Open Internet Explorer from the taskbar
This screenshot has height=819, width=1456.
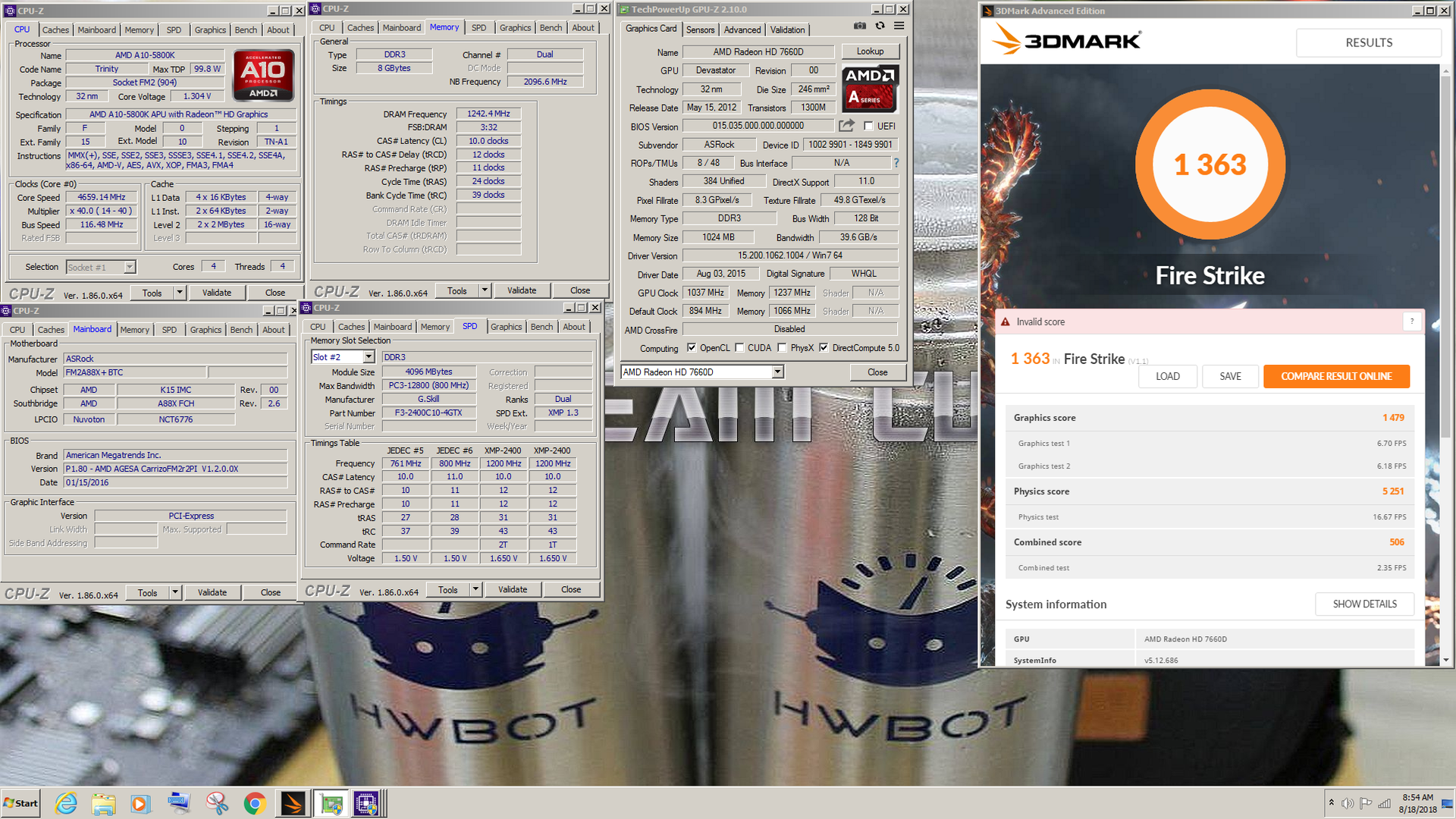click(66, 803)
